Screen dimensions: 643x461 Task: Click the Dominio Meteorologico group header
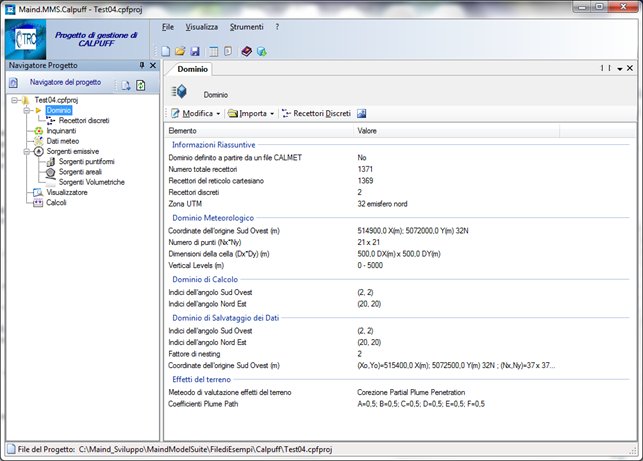(x=213, y=218)
